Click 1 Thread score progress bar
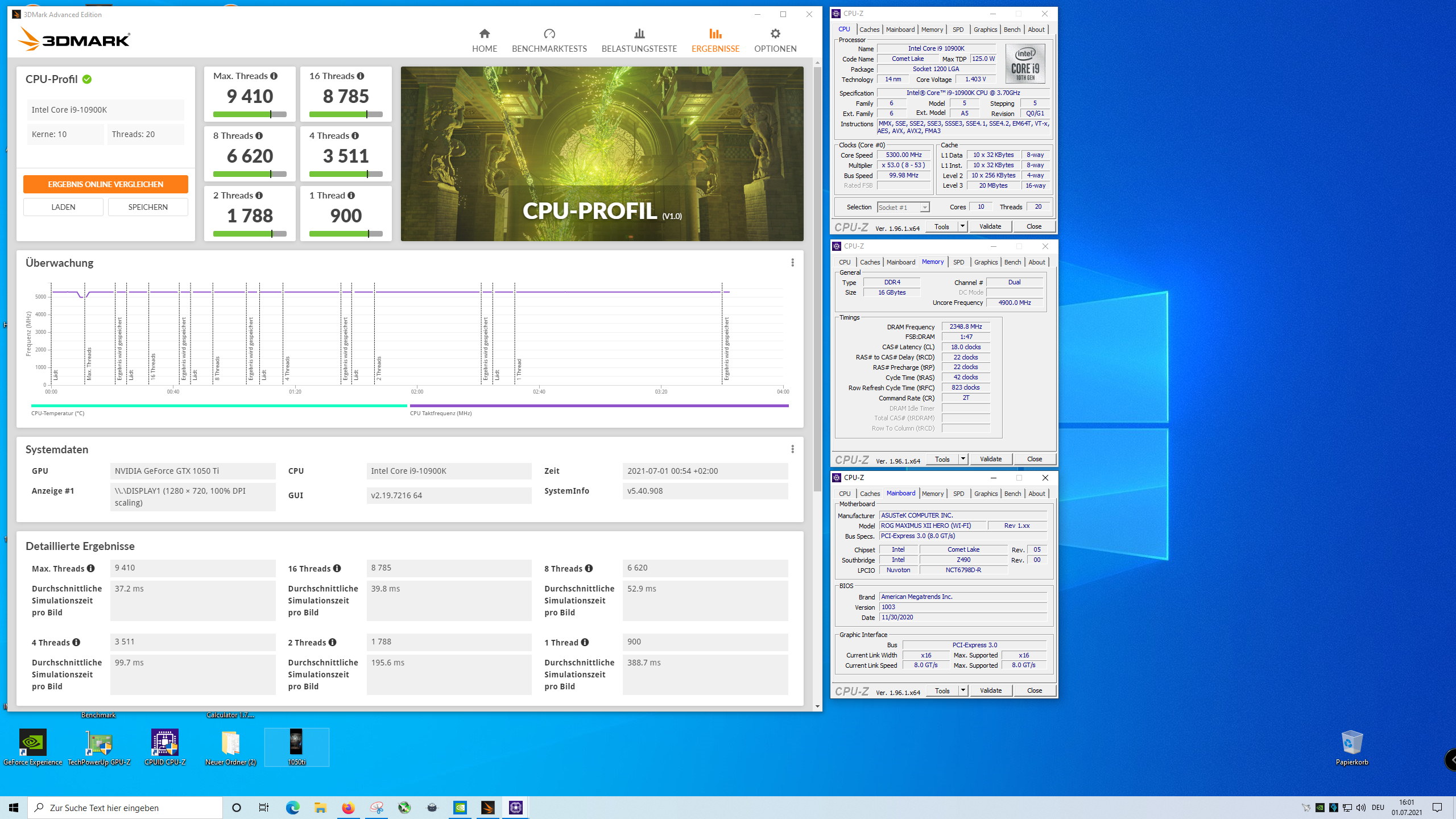 click(346, 234)
